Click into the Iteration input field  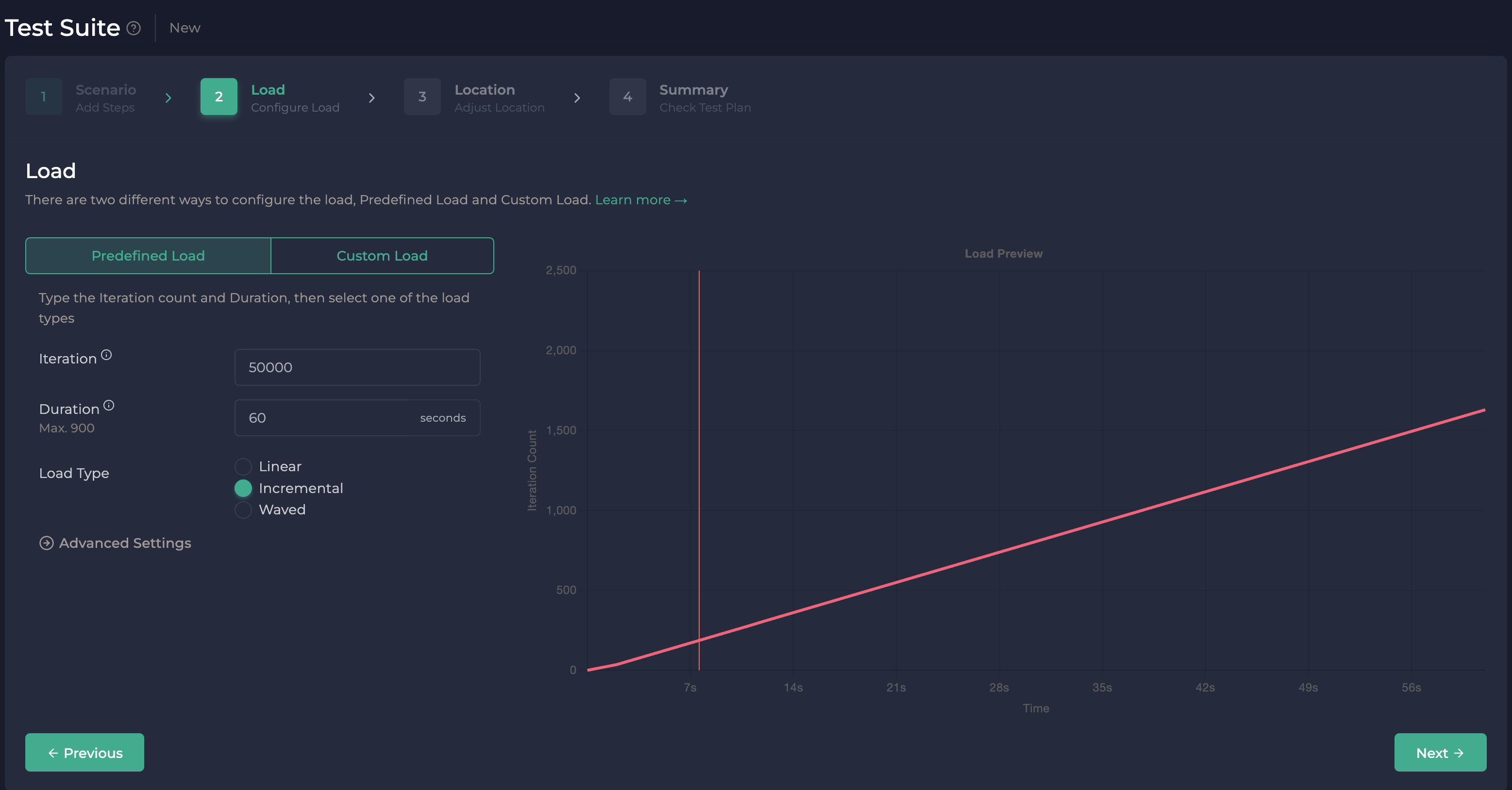click(357, 368)
